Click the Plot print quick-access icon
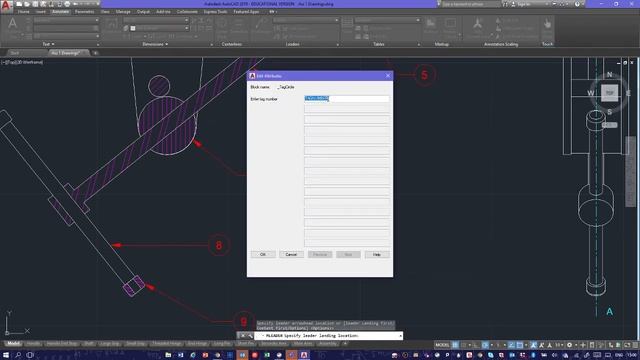Viewport: 640px width, 360px height. coord(67,4)
